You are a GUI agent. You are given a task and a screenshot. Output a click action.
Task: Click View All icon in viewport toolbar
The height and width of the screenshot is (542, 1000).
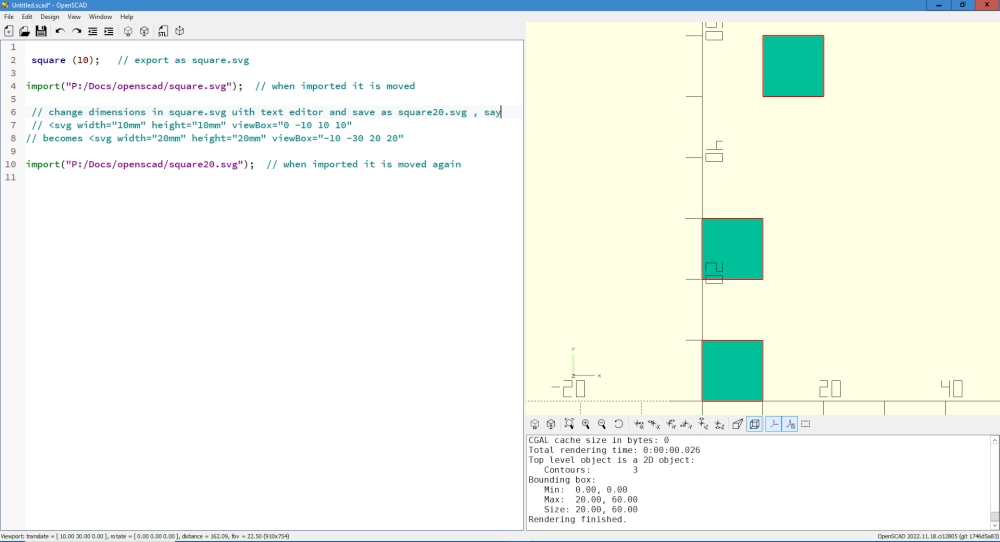coord(569,424)
